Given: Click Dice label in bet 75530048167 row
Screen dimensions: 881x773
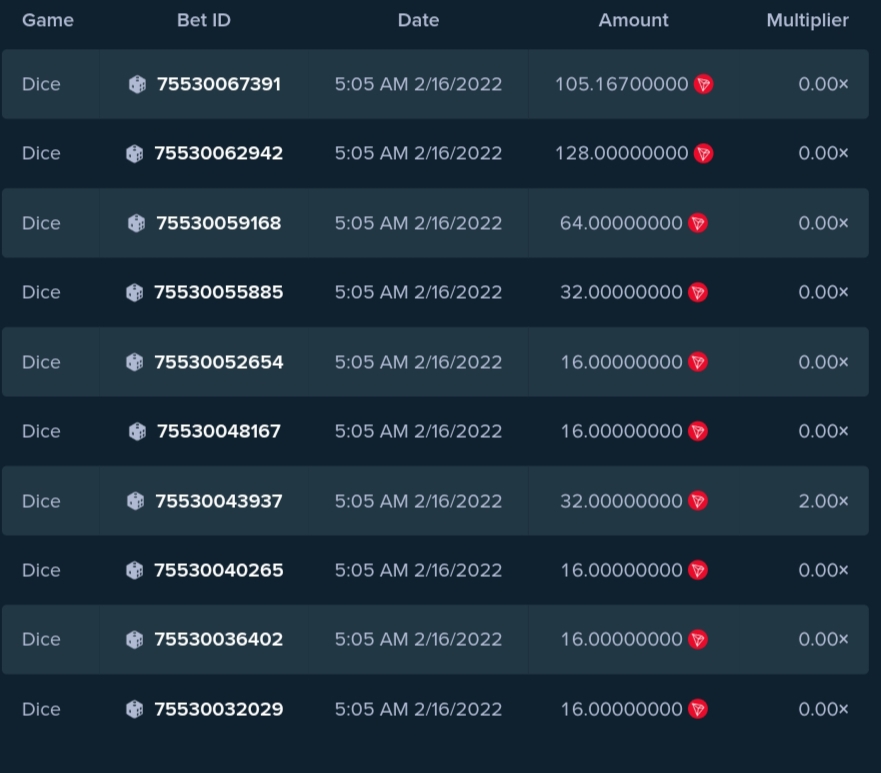Looking at the screenshot, I should pos(41,431).
